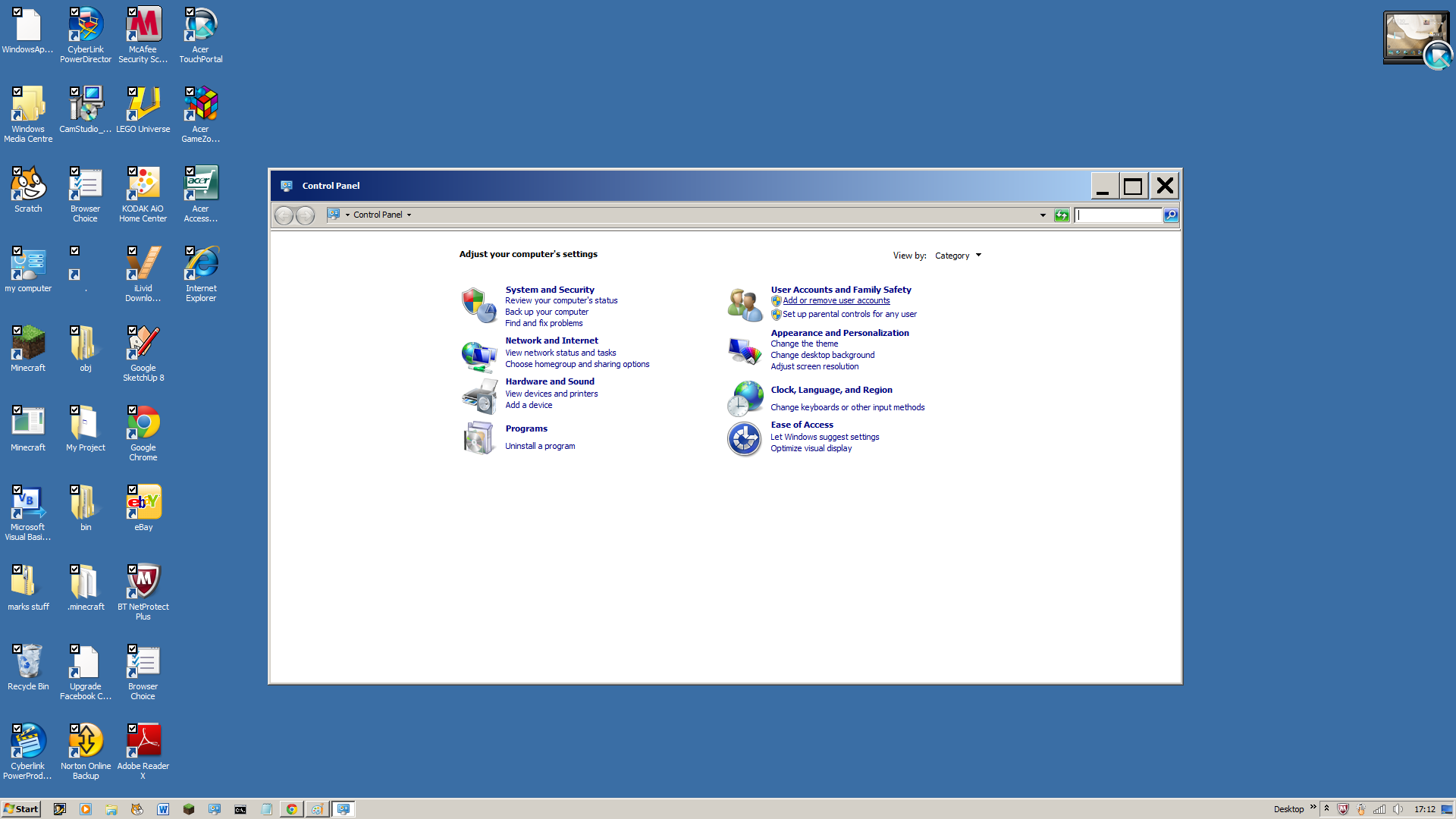
Task: Open the Appearance and Personalization icon
Action: 744,350
